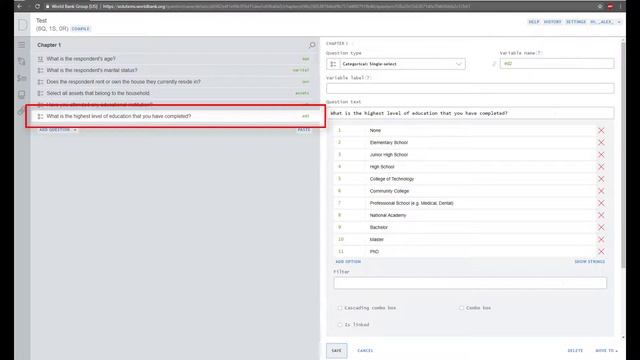
Task: Click Add Option link
Action: pyautogui.click(x=348, y=262)
